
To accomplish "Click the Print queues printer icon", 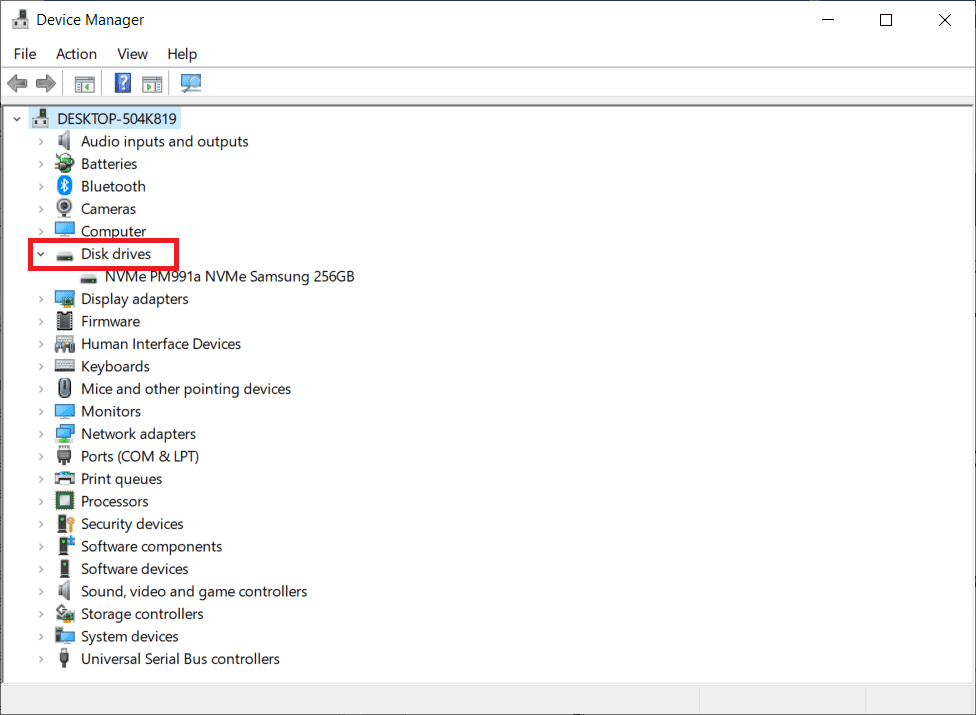I will coord(65,479).
